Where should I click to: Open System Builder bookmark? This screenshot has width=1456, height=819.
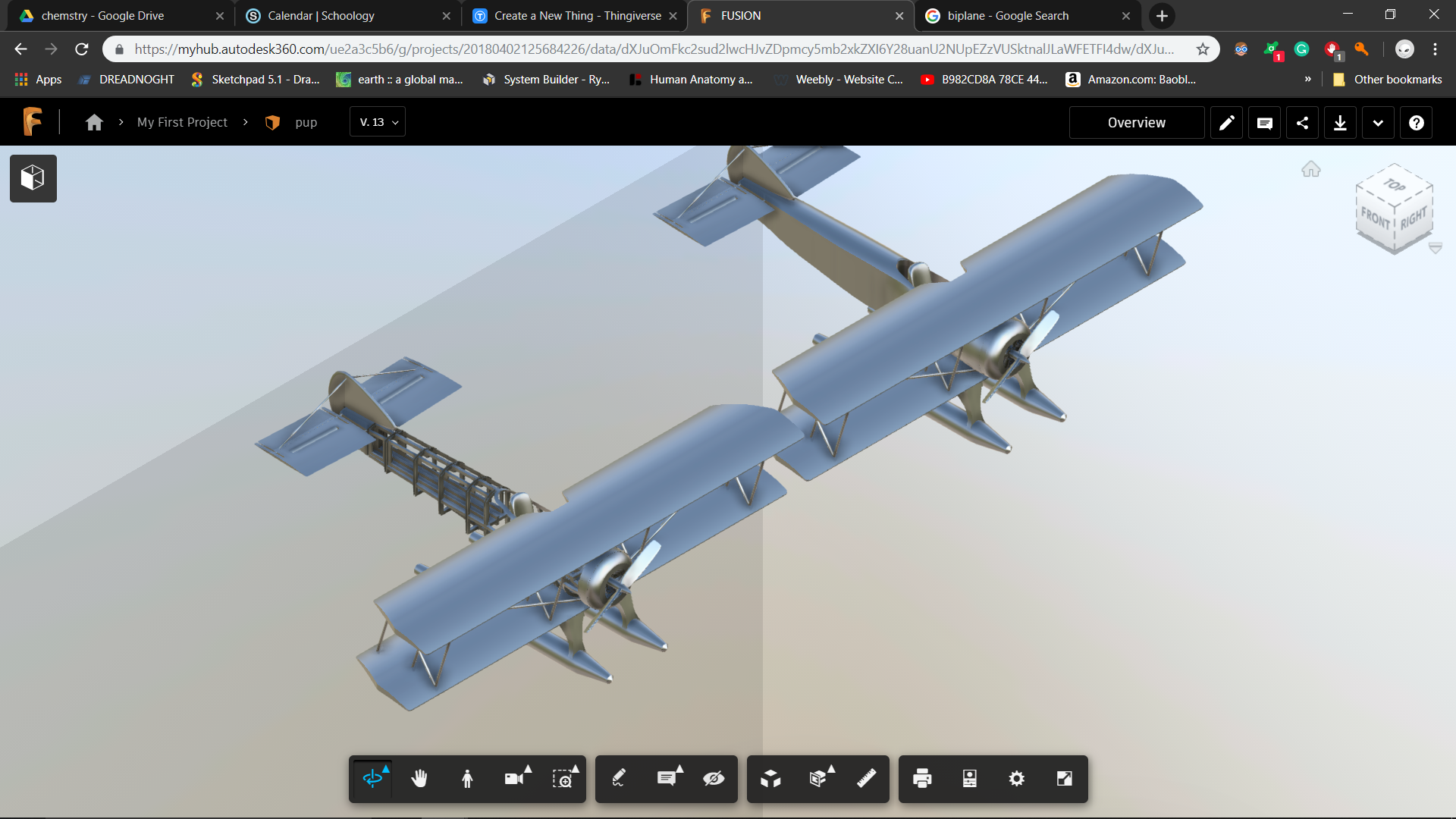click(x=546, y=80)
